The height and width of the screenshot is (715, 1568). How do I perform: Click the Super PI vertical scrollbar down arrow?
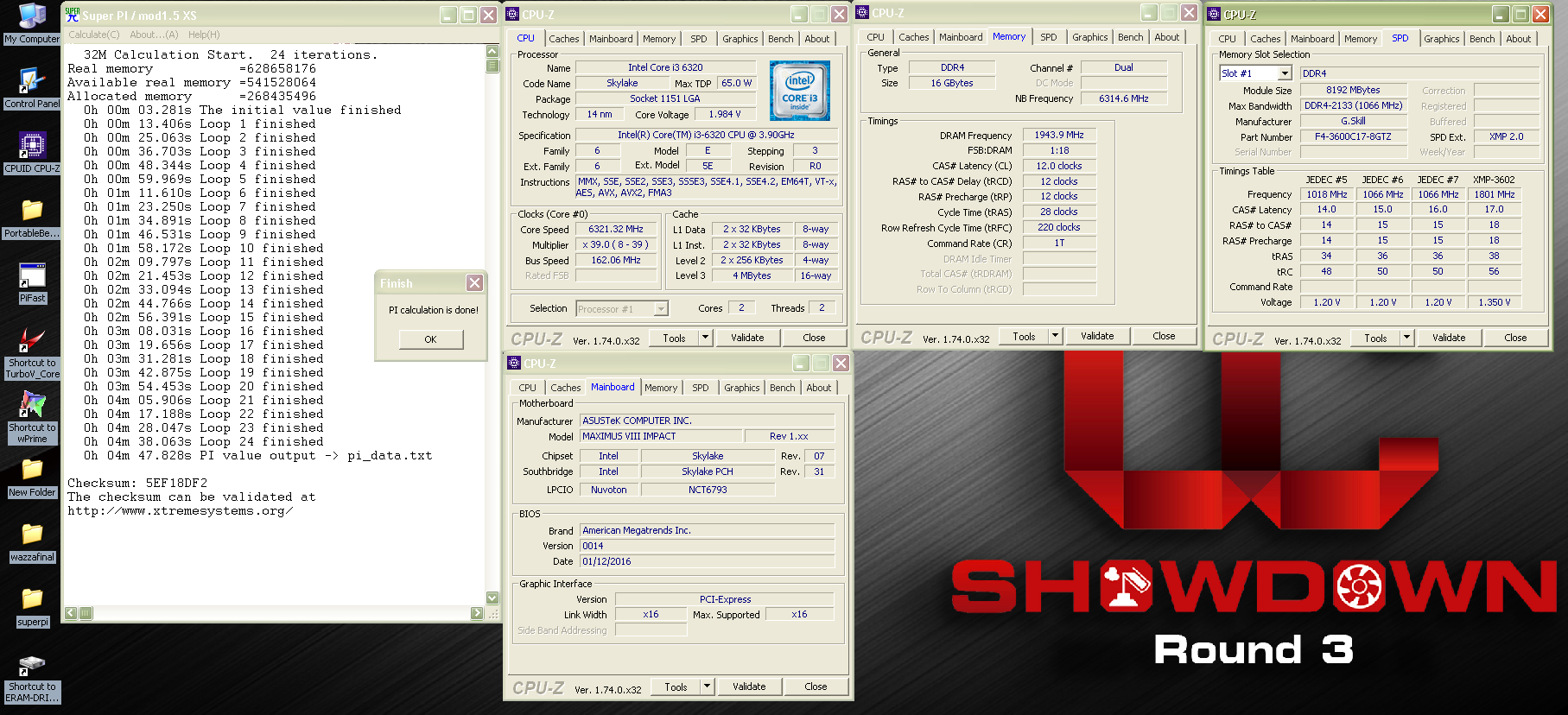[492, 598]
